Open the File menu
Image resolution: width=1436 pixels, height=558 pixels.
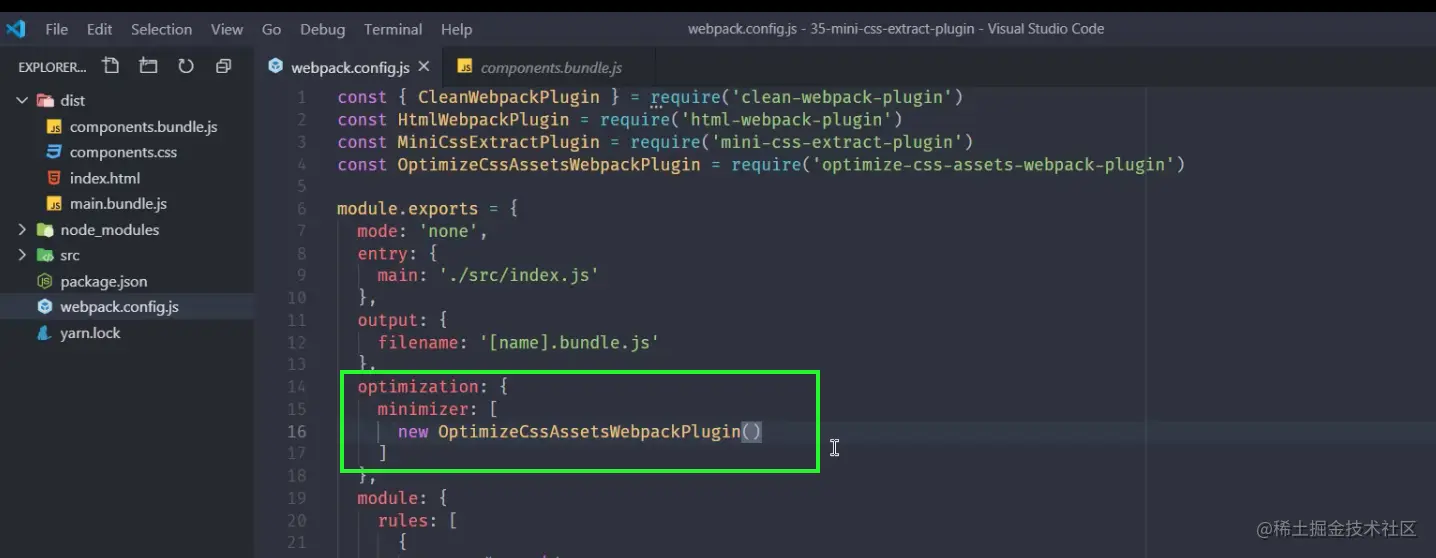(x=57, y=30)
